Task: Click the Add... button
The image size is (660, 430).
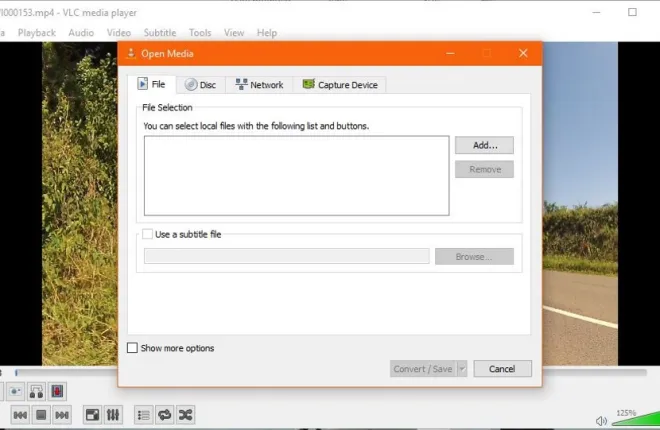Action: pos(484,145)
